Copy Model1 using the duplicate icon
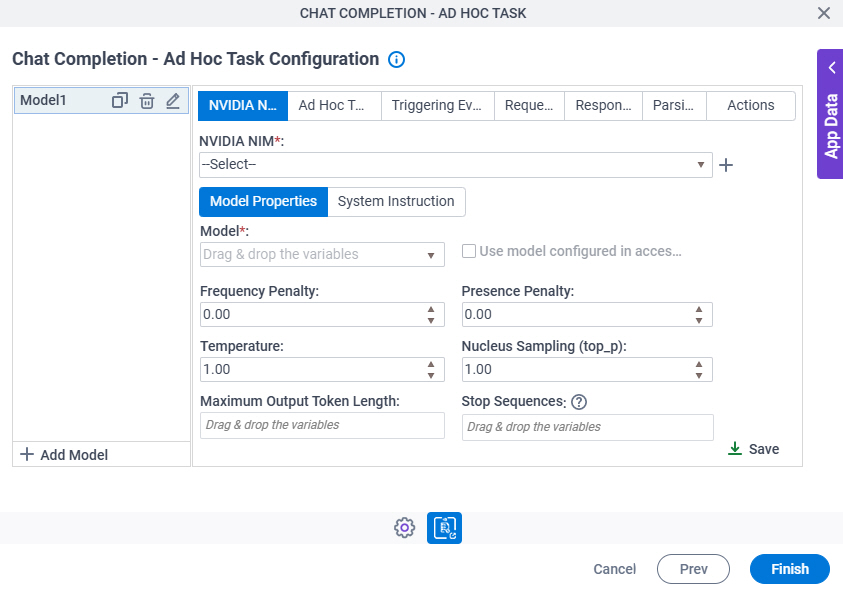Image resolution: width=843 pixels, height=594 pixels. point(119,101)
